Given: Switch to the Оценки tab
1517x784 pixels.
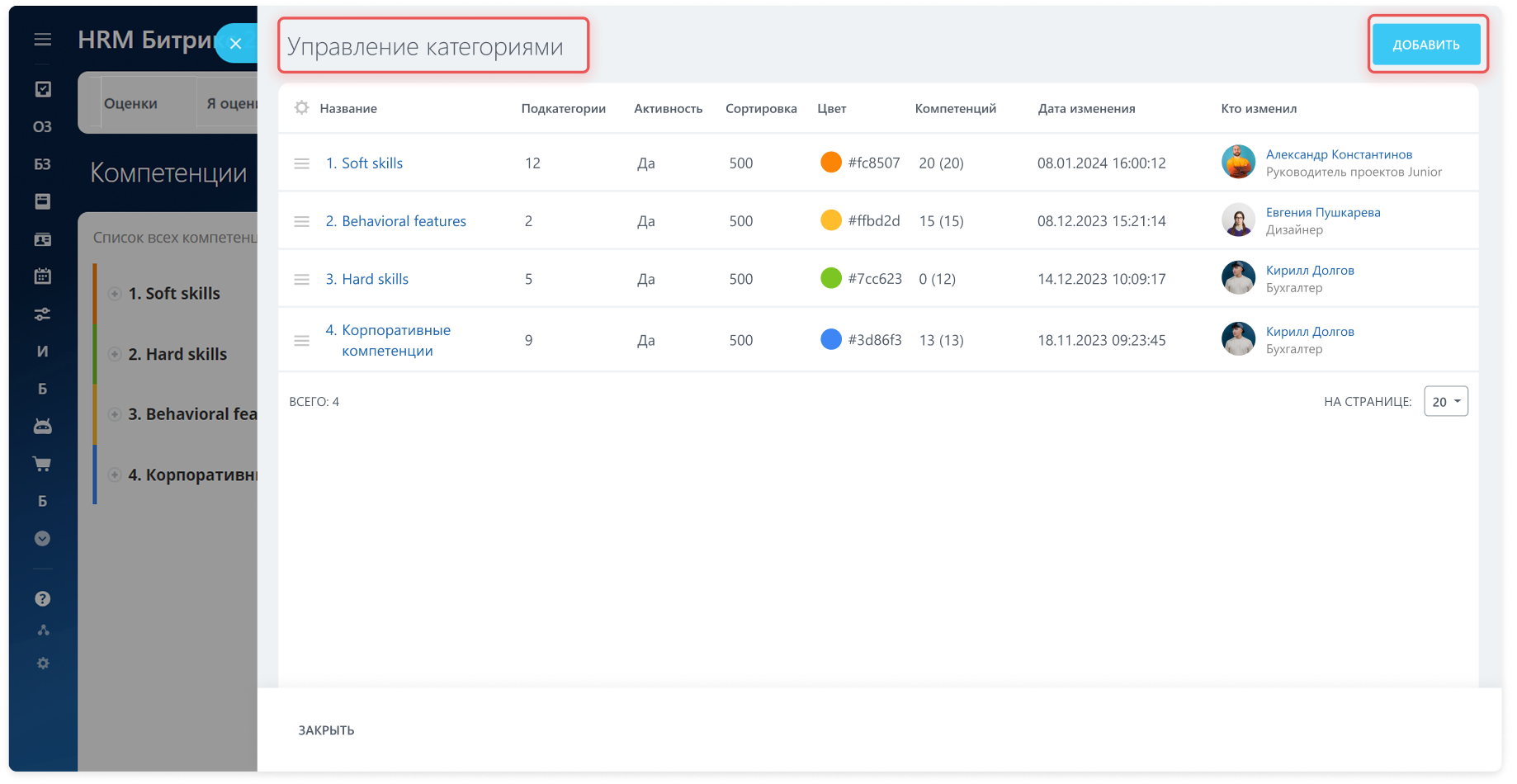Looking at the screenshot, I should click(130, 103).
